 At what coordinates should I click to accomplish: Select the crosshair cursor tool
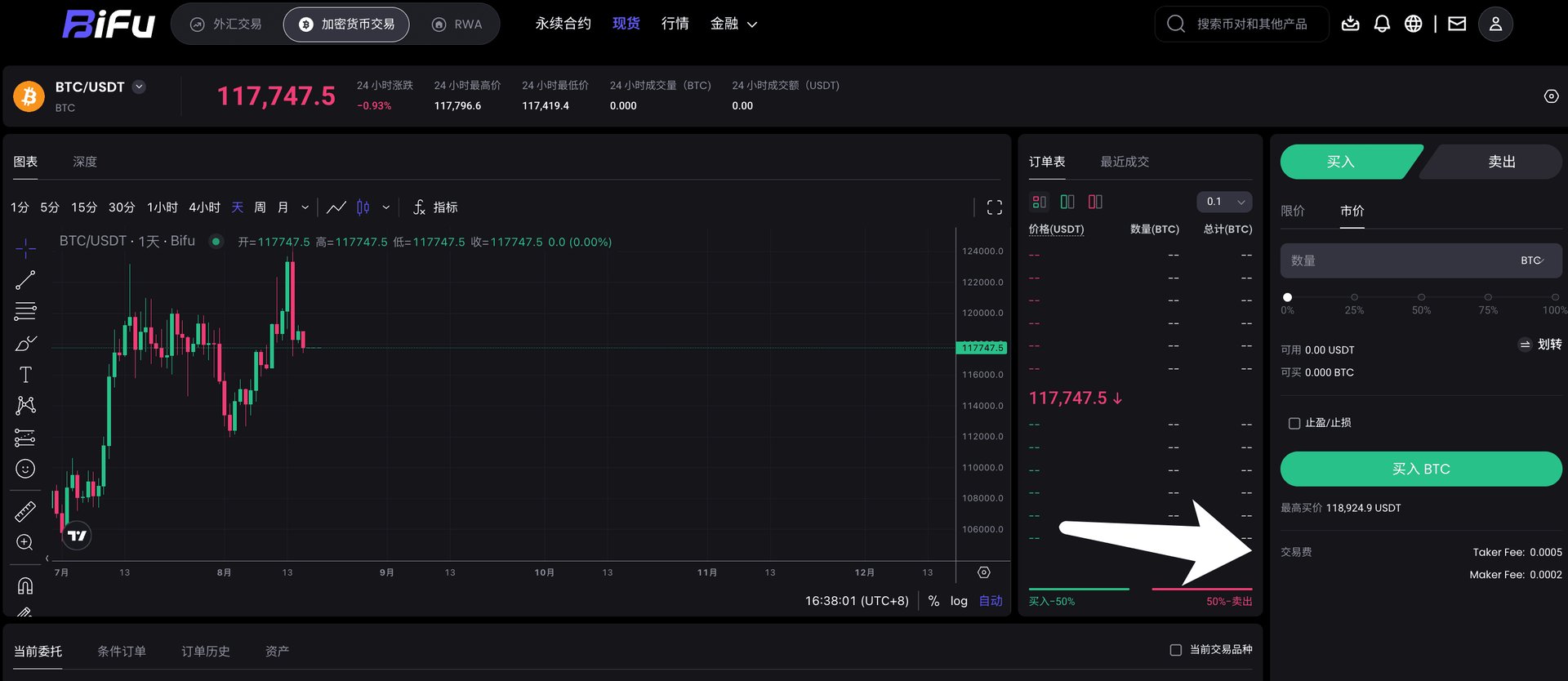point(25,247)
